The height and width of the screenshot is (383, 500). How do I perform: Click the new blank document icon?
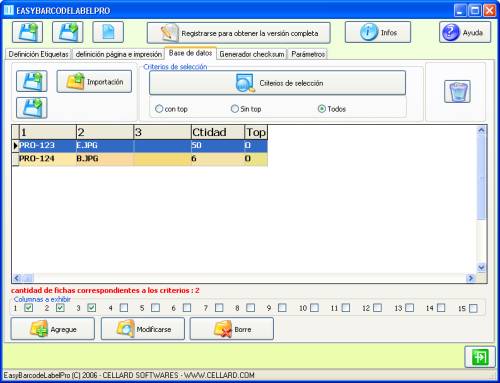click(108, 32)
